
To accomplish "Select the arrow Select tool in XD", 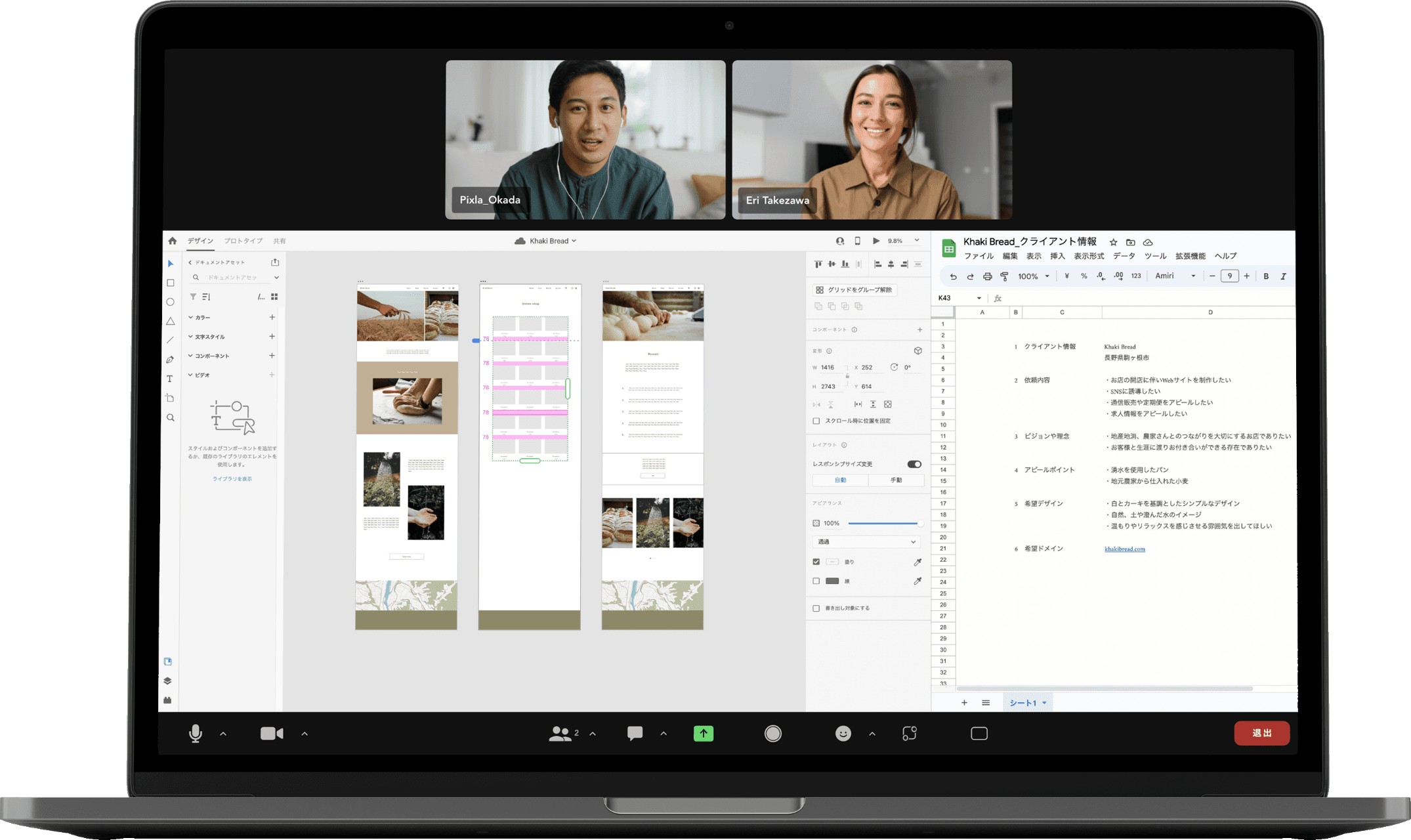I will click(171, 264).
